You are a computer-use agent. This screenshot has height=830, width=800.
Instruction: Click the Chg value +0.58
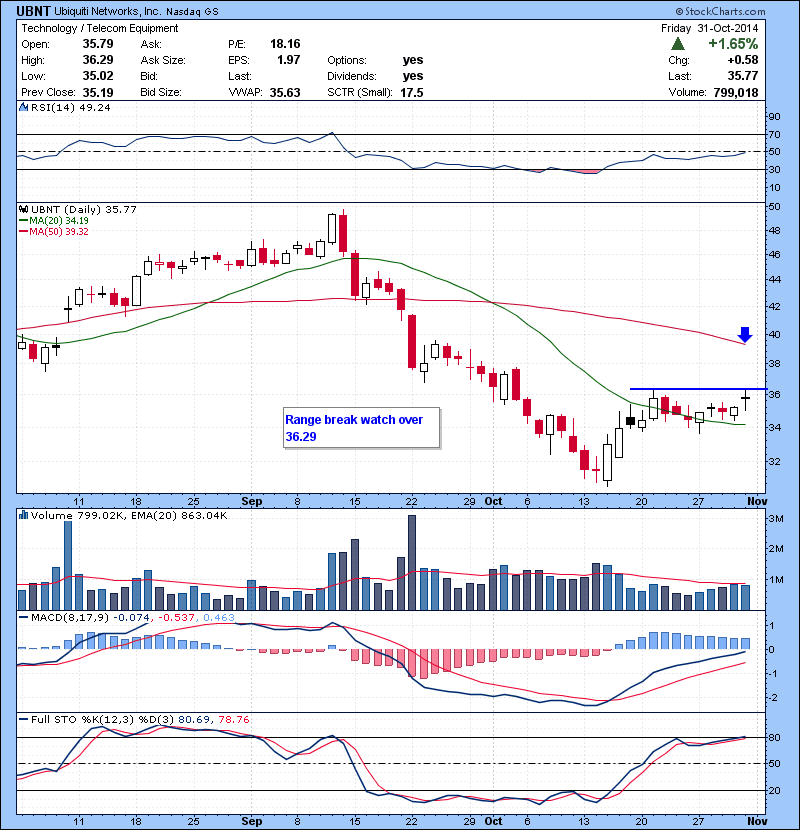click(743, 60)
